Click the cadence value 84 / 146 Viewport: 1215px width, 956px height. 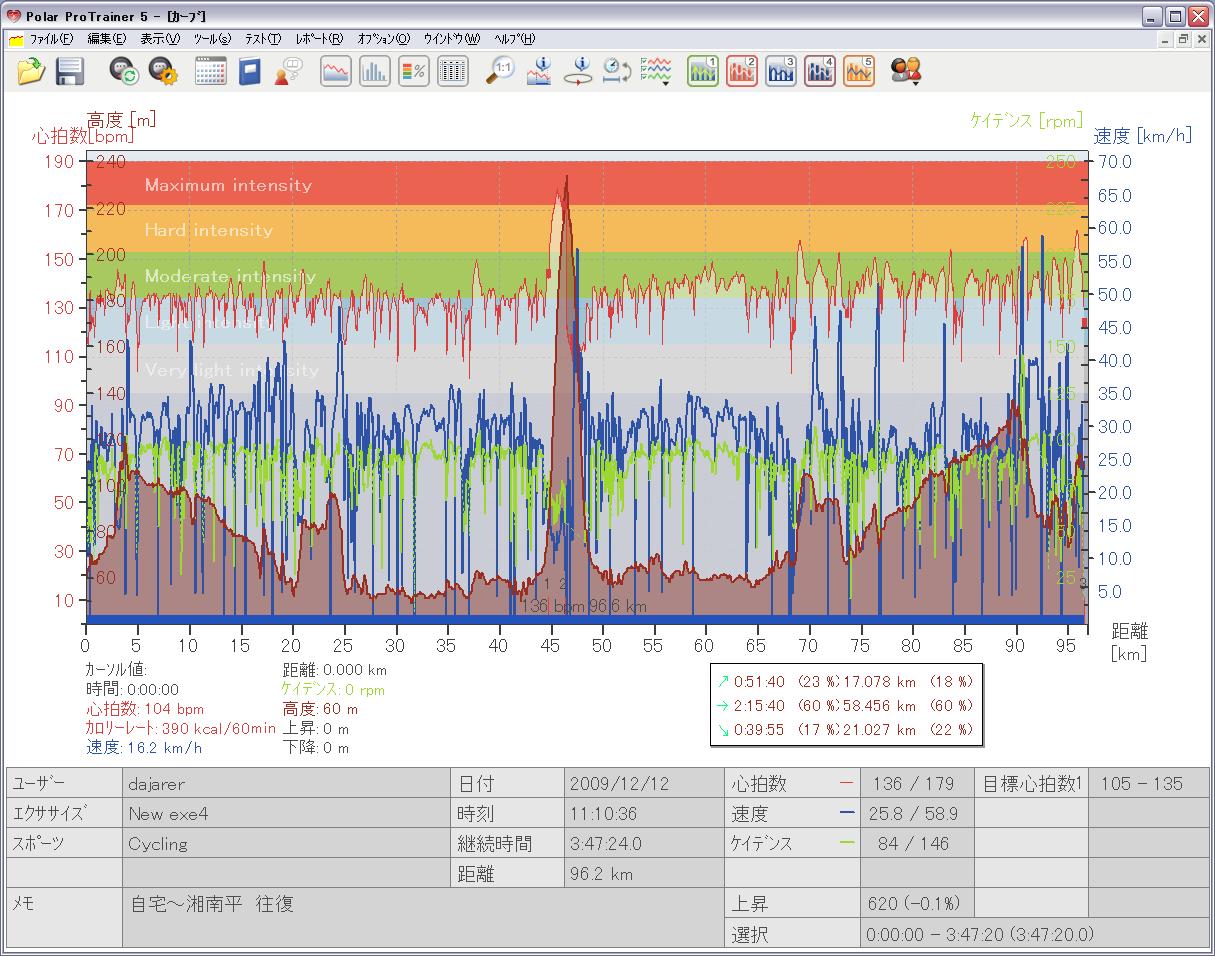coord(917,843)
